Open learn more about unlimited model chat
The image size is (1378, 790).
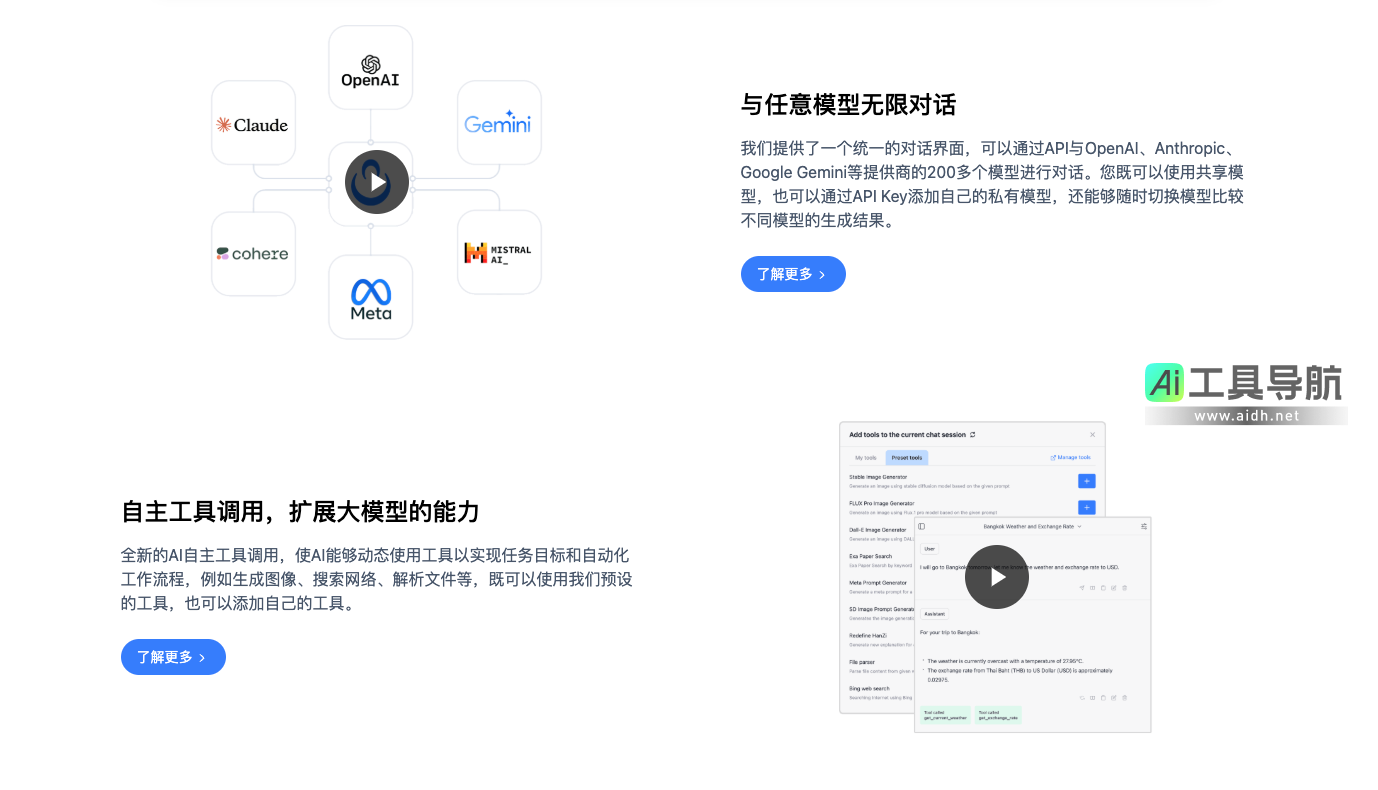pos(792,274)
